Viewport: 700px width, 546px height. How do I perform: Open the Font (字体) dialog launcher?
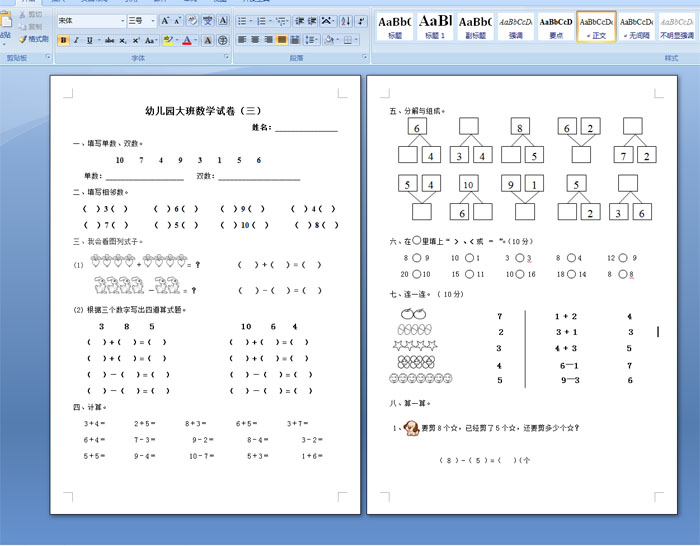(227, 57)
